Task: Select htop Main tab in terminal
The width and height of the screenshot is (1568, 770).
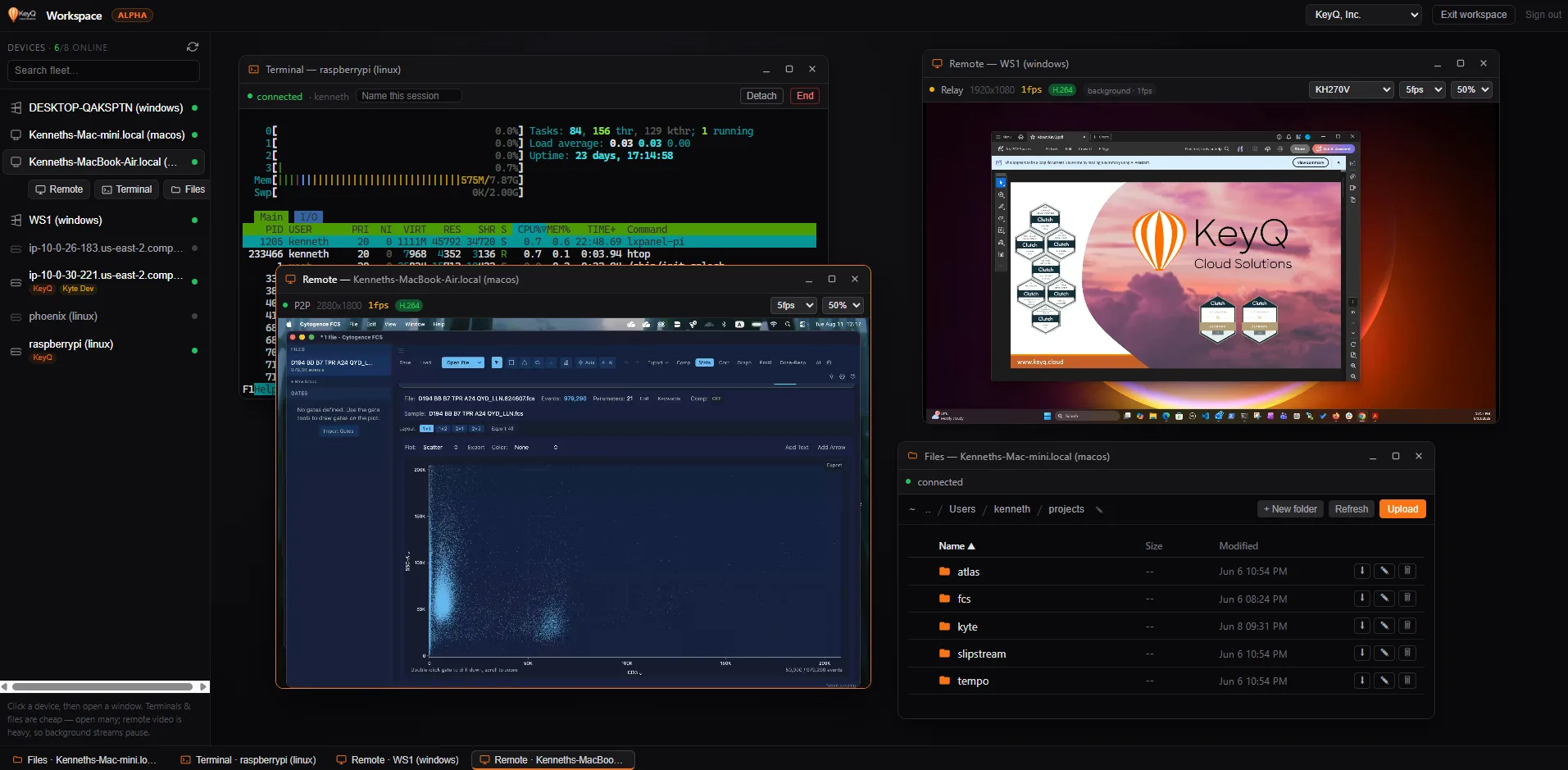Action: pyautogui.click(x=271, y=217)
